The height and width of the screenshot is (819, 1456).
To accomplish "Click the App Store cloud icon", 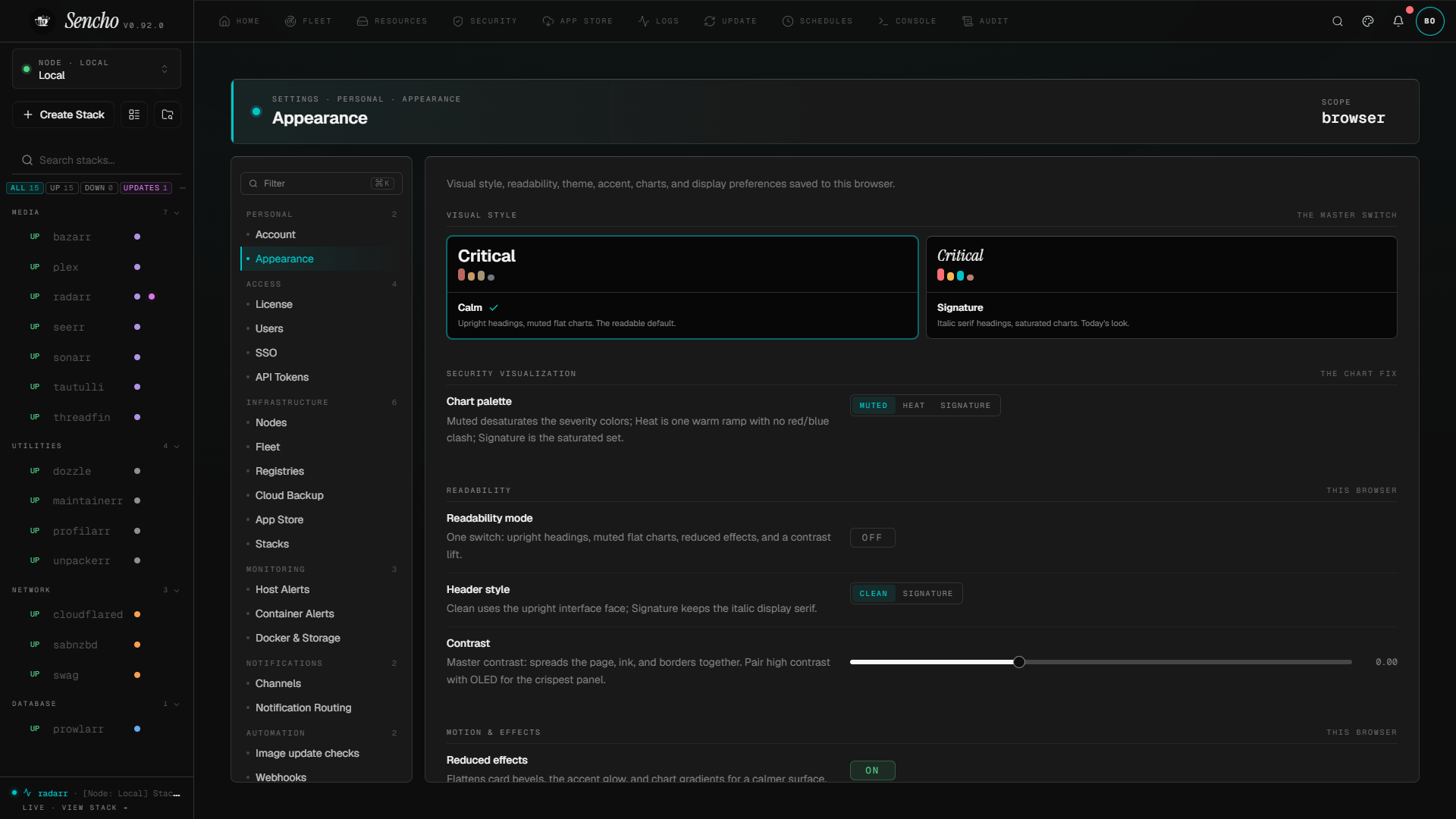I will (x=548, y=21).
